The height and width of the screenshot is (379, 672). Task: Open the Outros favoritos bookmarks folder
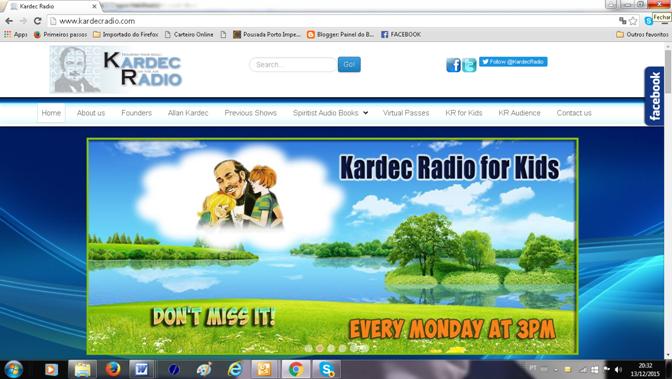pos(642,34)
